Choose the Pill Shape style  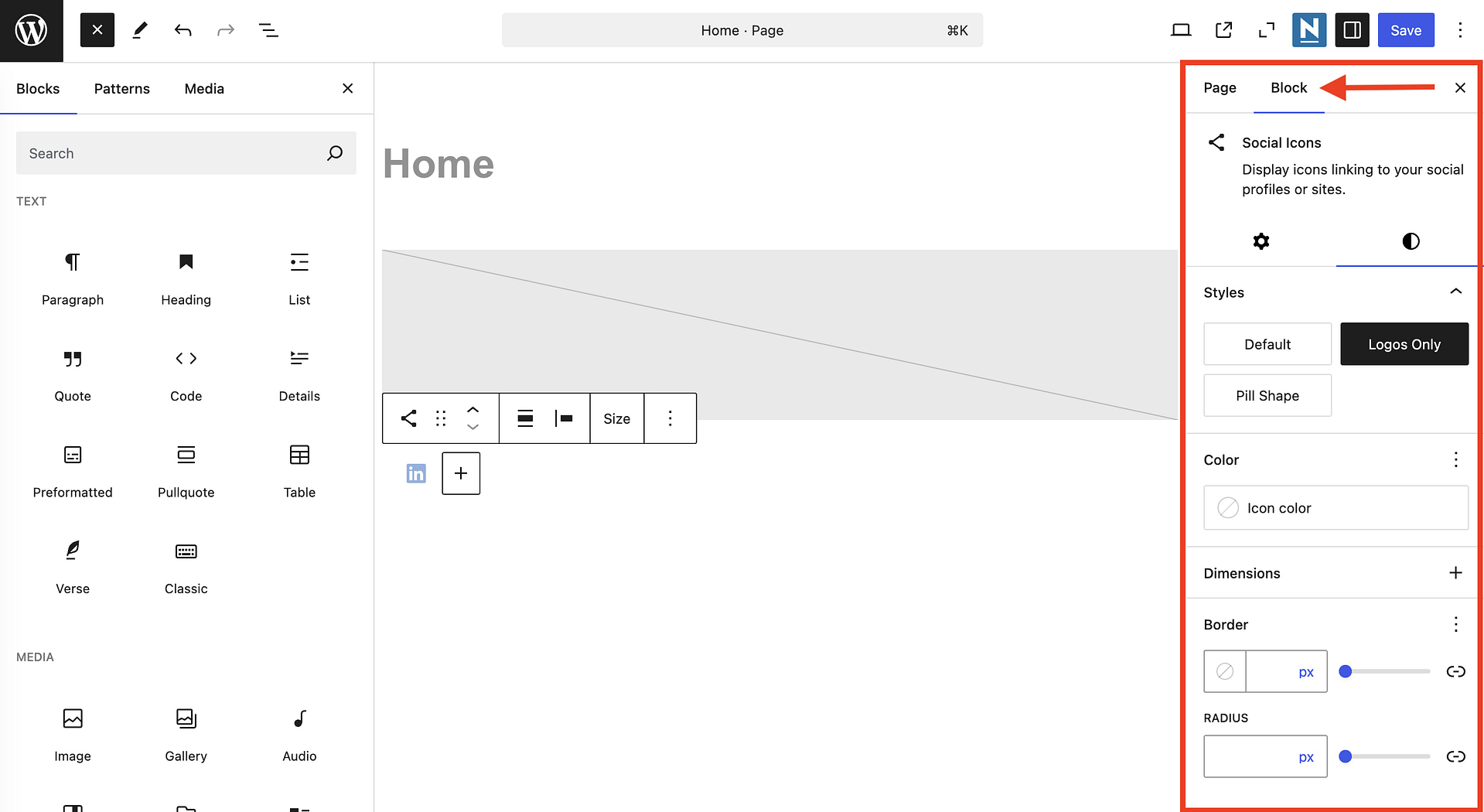(1267, 396)
